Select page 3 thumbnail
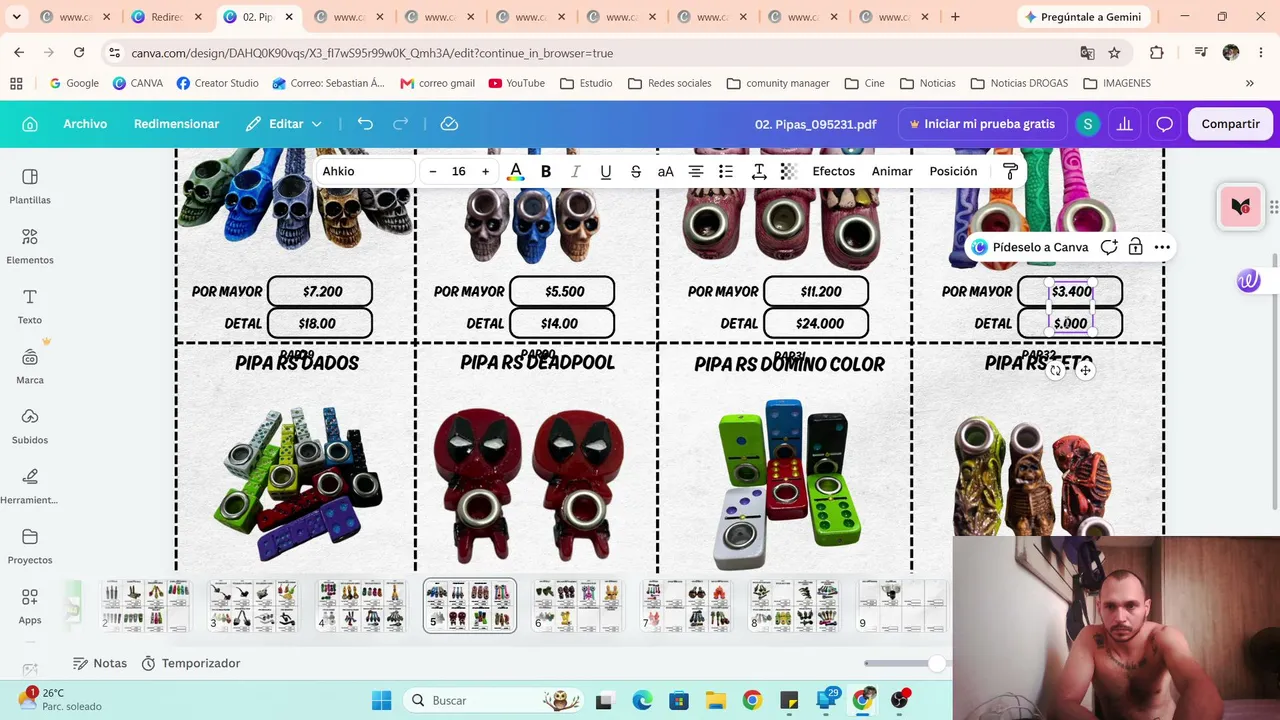The image size is (1280, 720). tap(252, 606)
